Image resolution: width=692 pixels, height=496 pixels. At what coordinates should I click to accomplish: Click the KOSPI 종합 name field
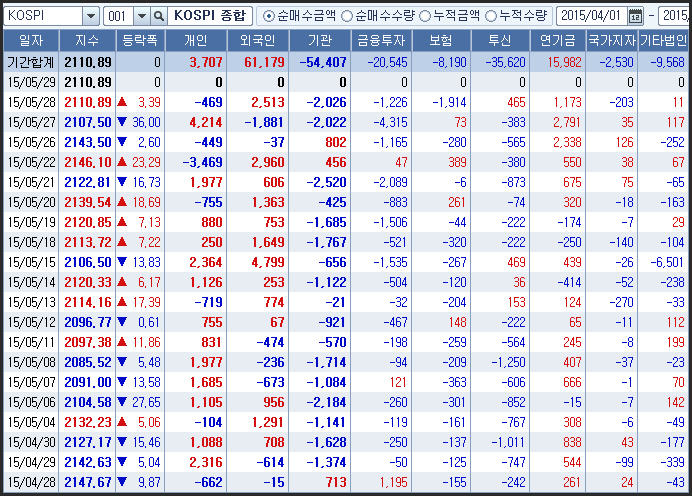[210, 16]
